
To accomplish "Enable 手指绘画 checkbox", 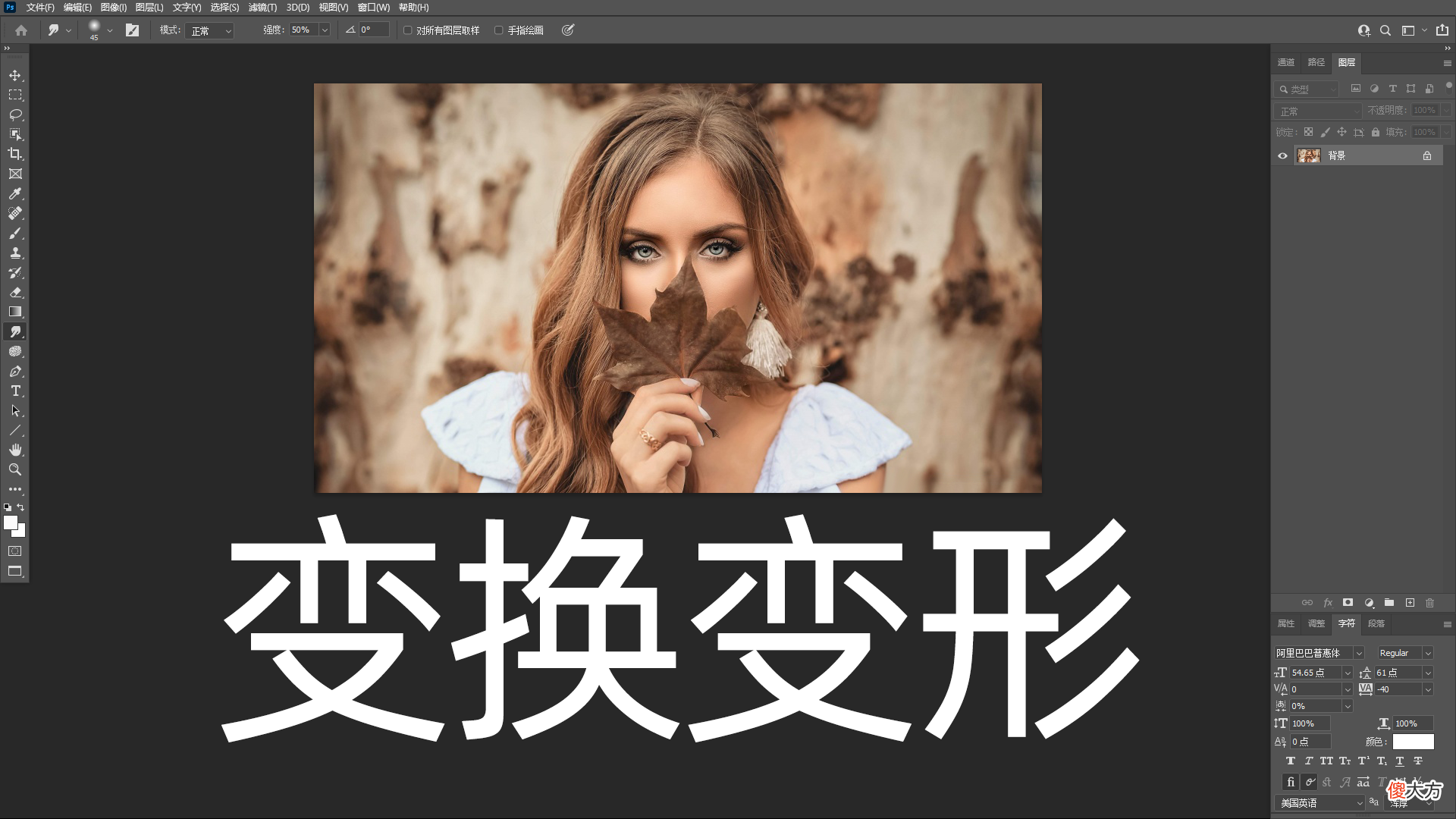I will click(x=498, y=30).
